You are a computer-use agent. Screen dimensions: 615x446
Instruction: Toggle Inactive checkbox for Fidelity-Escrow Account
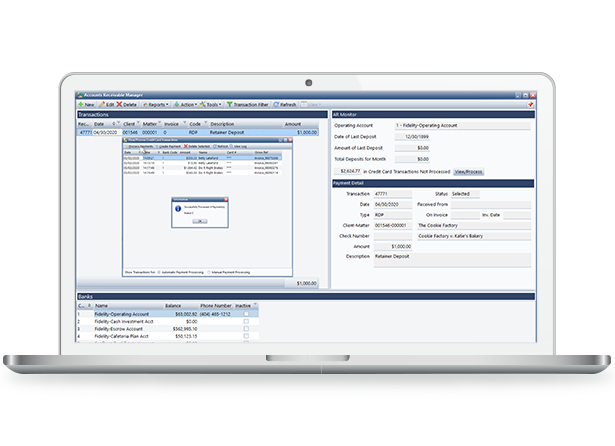tap(246, 327)
